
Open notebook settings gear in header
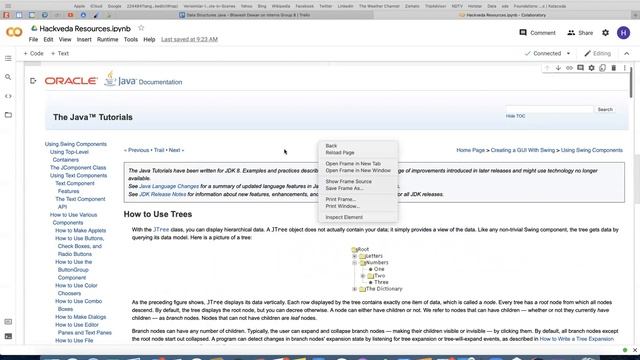point(605,33)
